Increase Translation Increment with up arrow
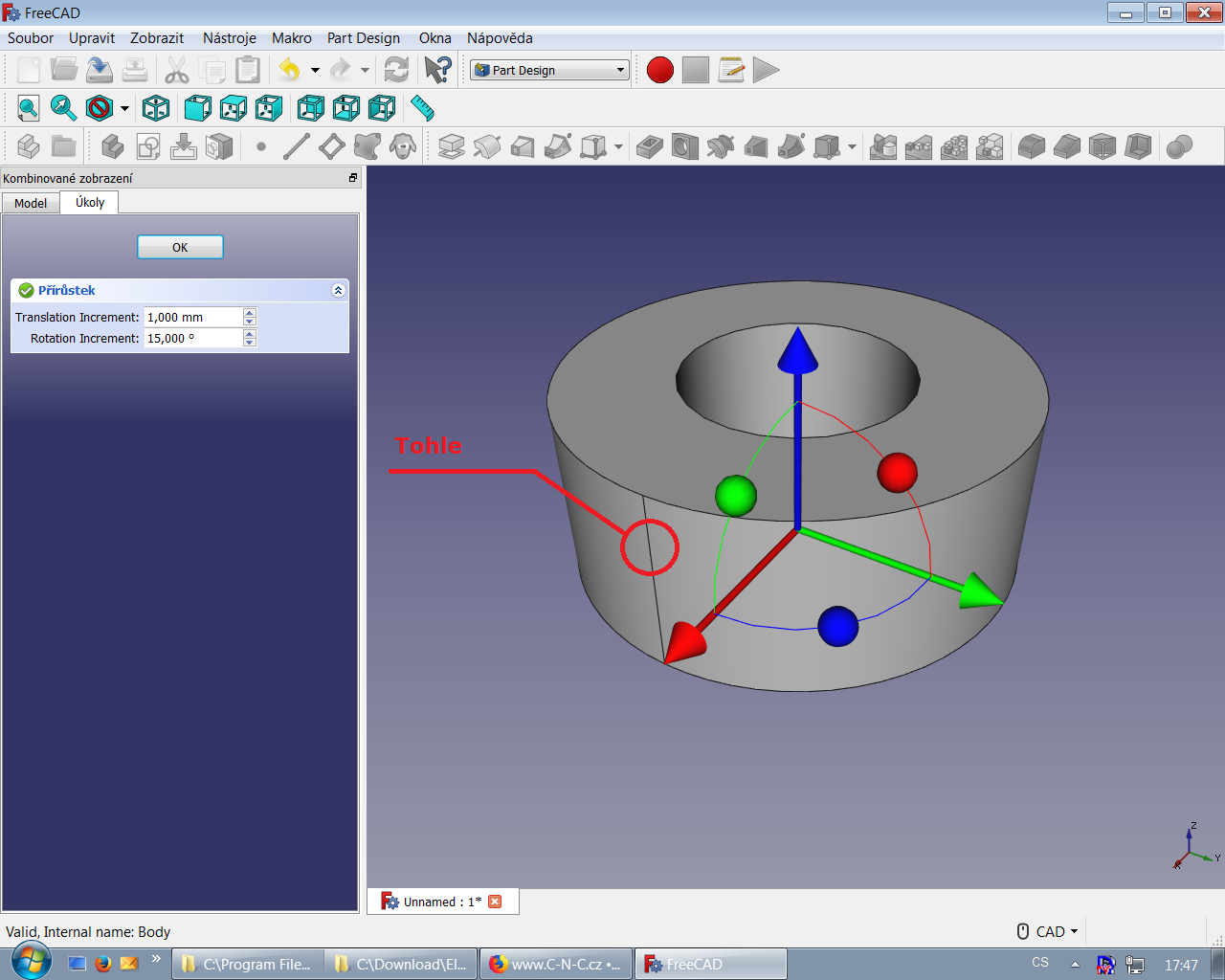 tap(250, 312)
